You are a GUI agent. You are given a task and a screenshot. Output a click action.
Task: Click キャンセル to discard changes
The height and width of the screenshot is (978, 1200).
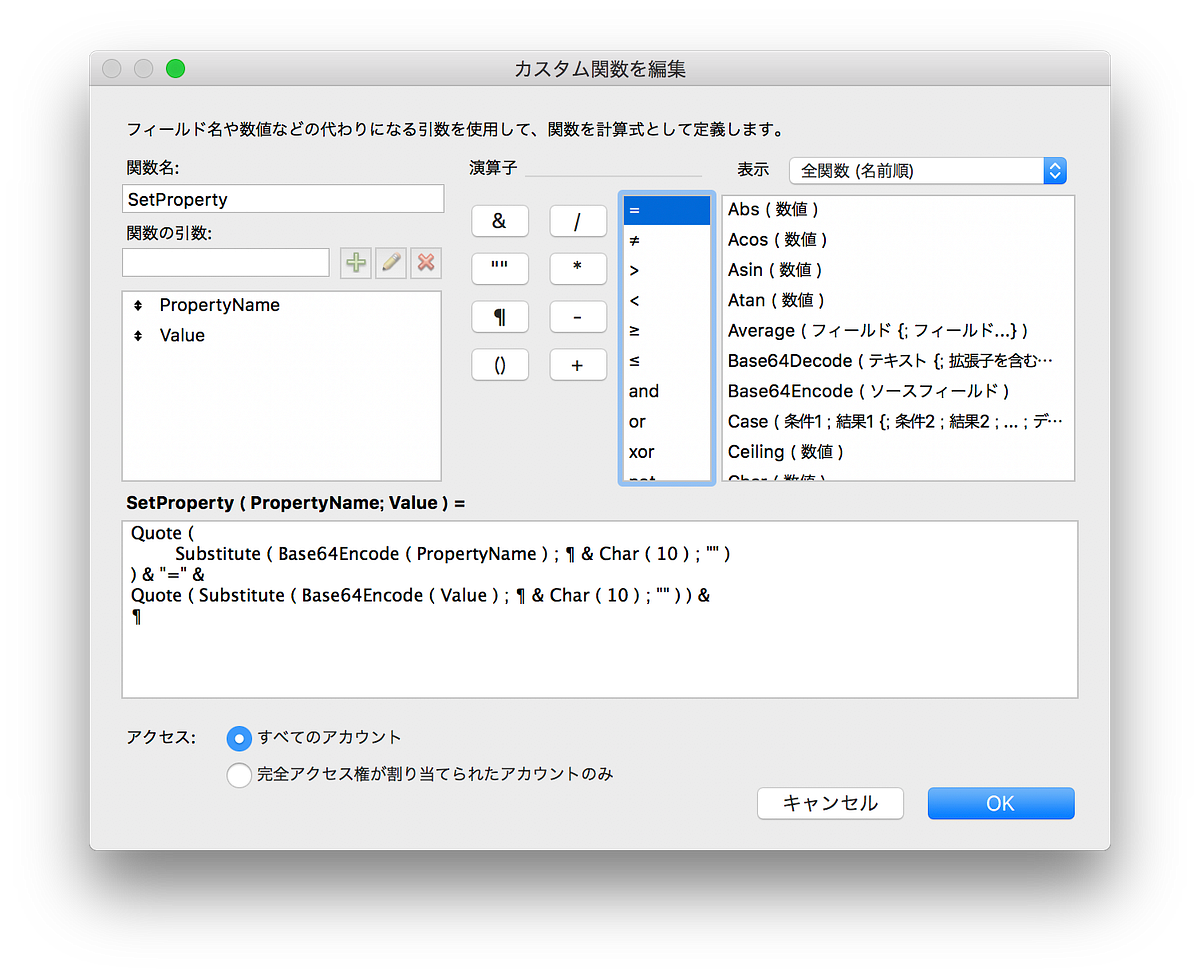830,803
